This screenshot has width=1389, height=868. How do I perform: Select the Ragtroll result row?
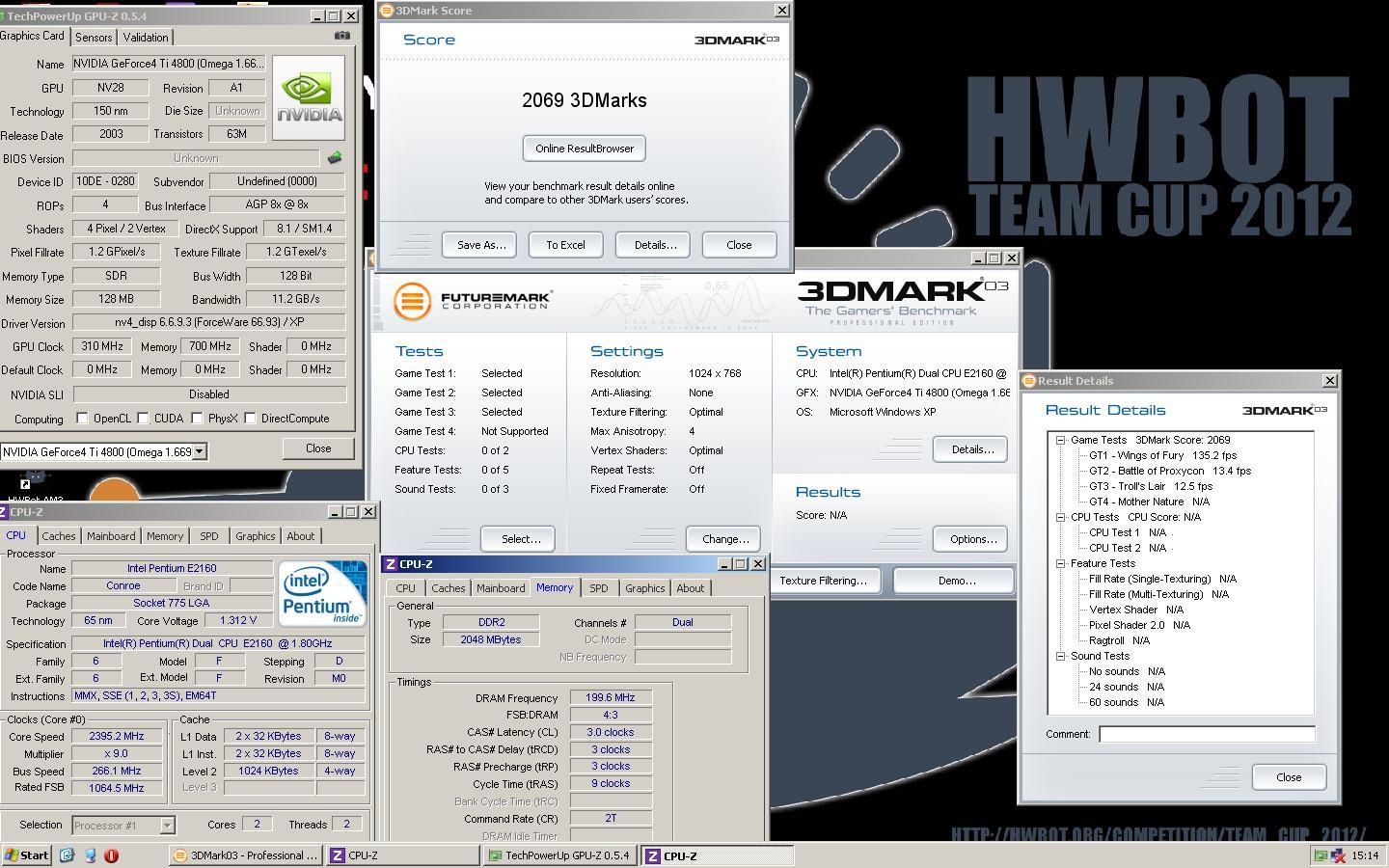pyautogui.click(x=1119, y=640)
